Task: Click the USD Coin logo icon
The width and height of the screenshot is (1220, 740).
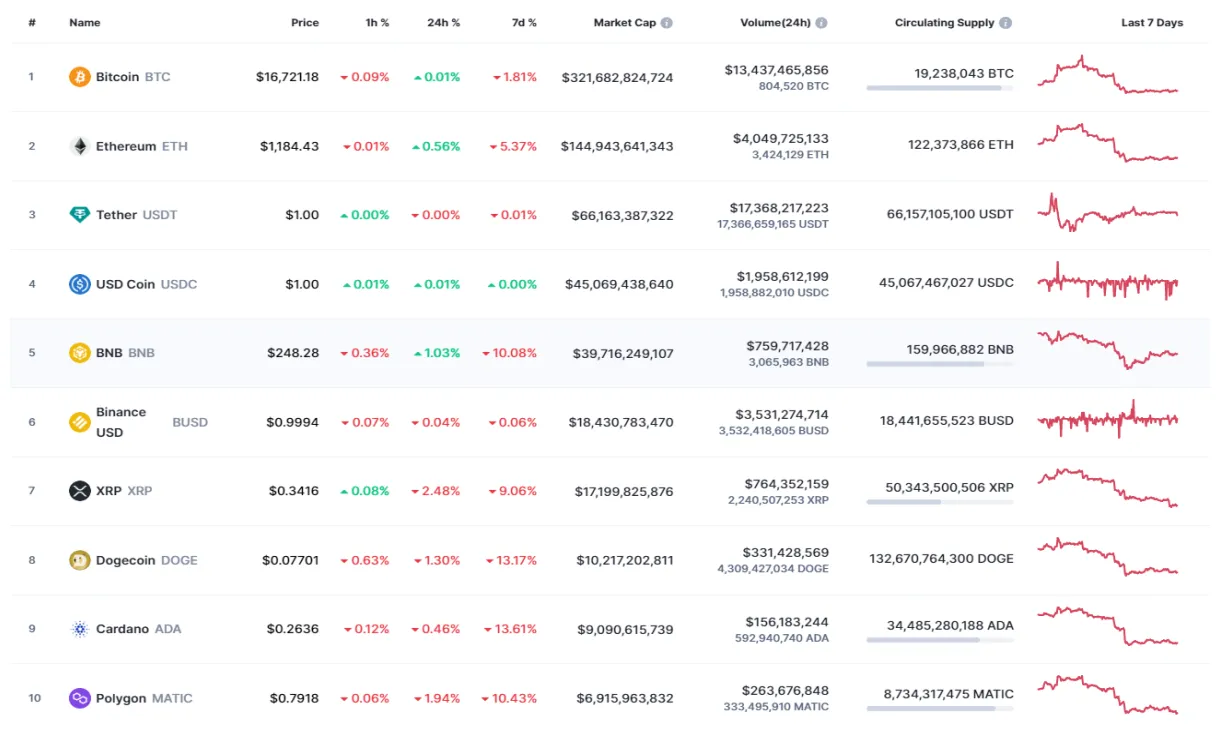Action: pyautogui.click(x=79, y=284)
